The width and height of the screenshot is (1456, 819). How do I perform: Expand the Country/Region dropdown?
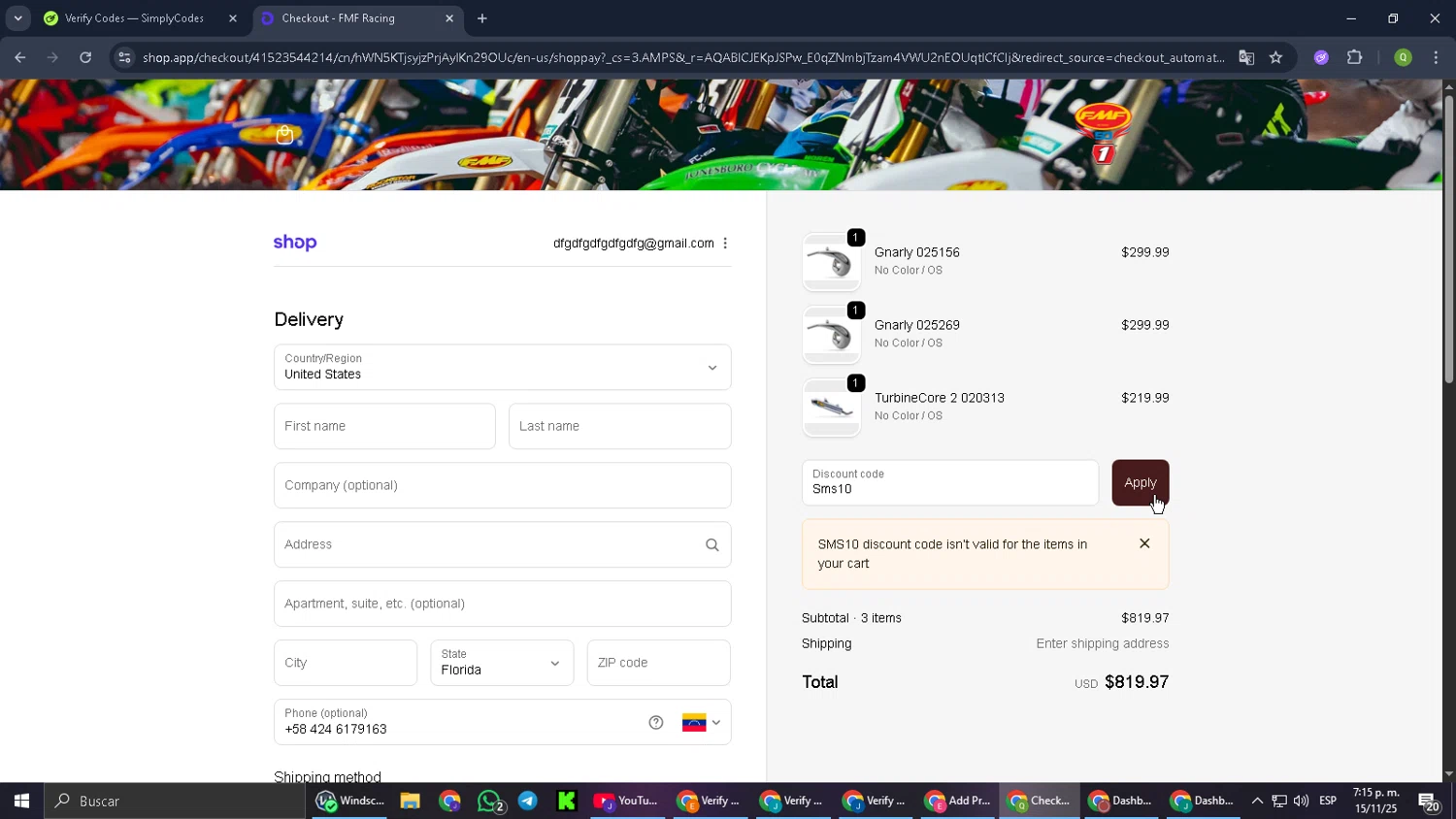coord(503,368)
